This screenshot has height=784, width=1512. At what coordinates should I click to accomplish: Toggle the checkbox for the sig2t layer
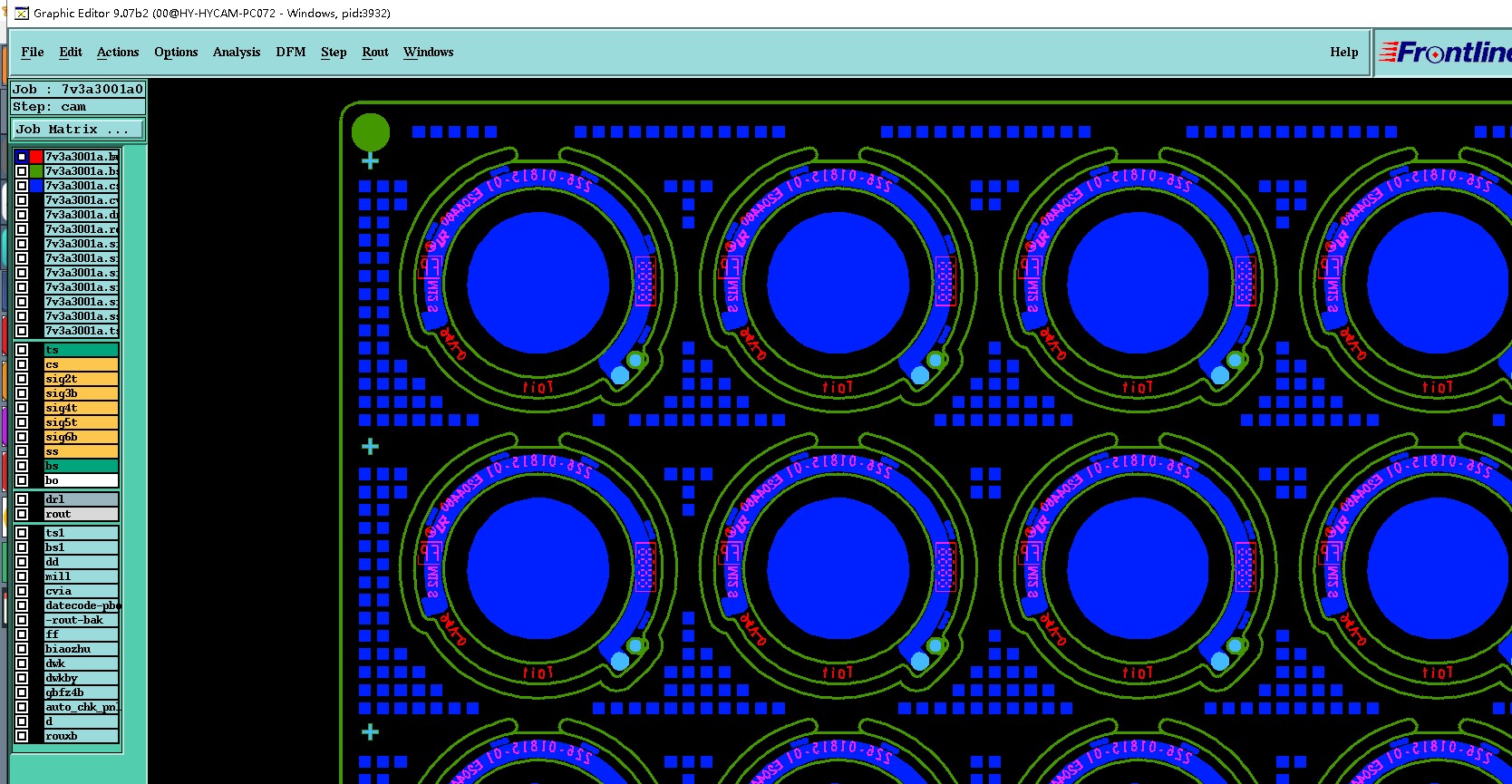click(22, 379)
